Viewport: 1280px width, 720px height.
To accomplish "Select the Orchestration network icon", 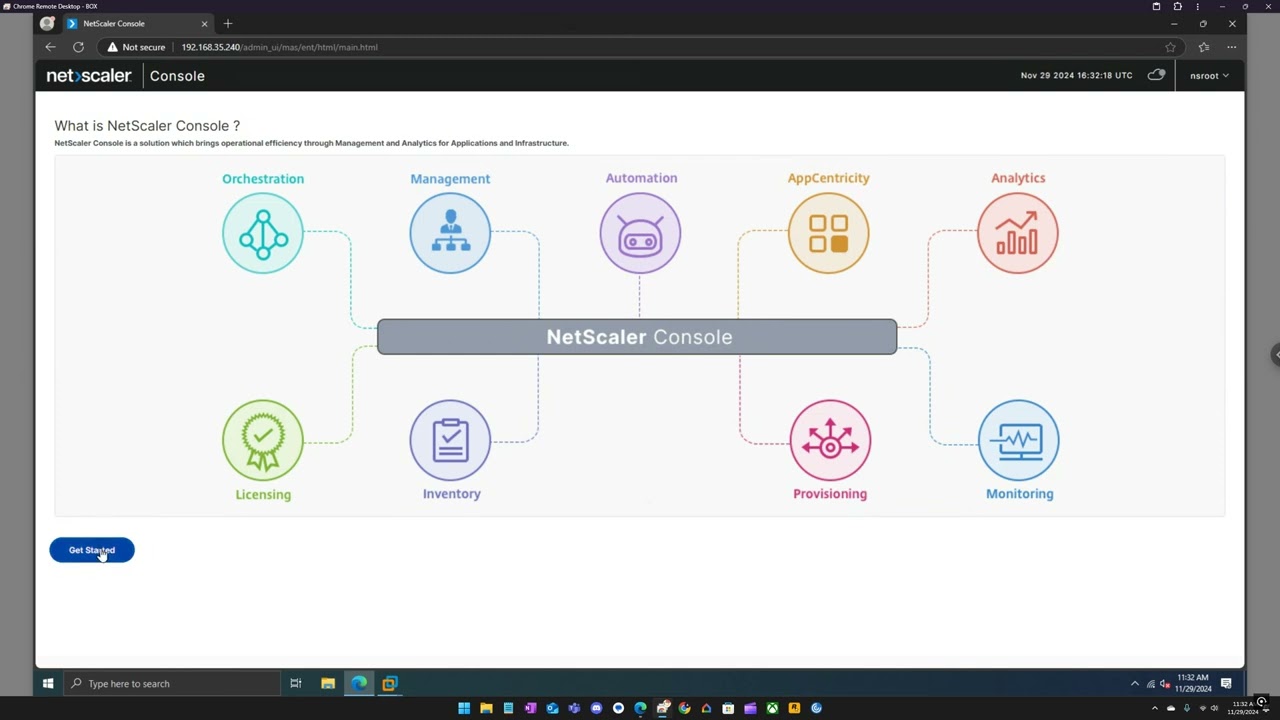I will click(263, 233).
